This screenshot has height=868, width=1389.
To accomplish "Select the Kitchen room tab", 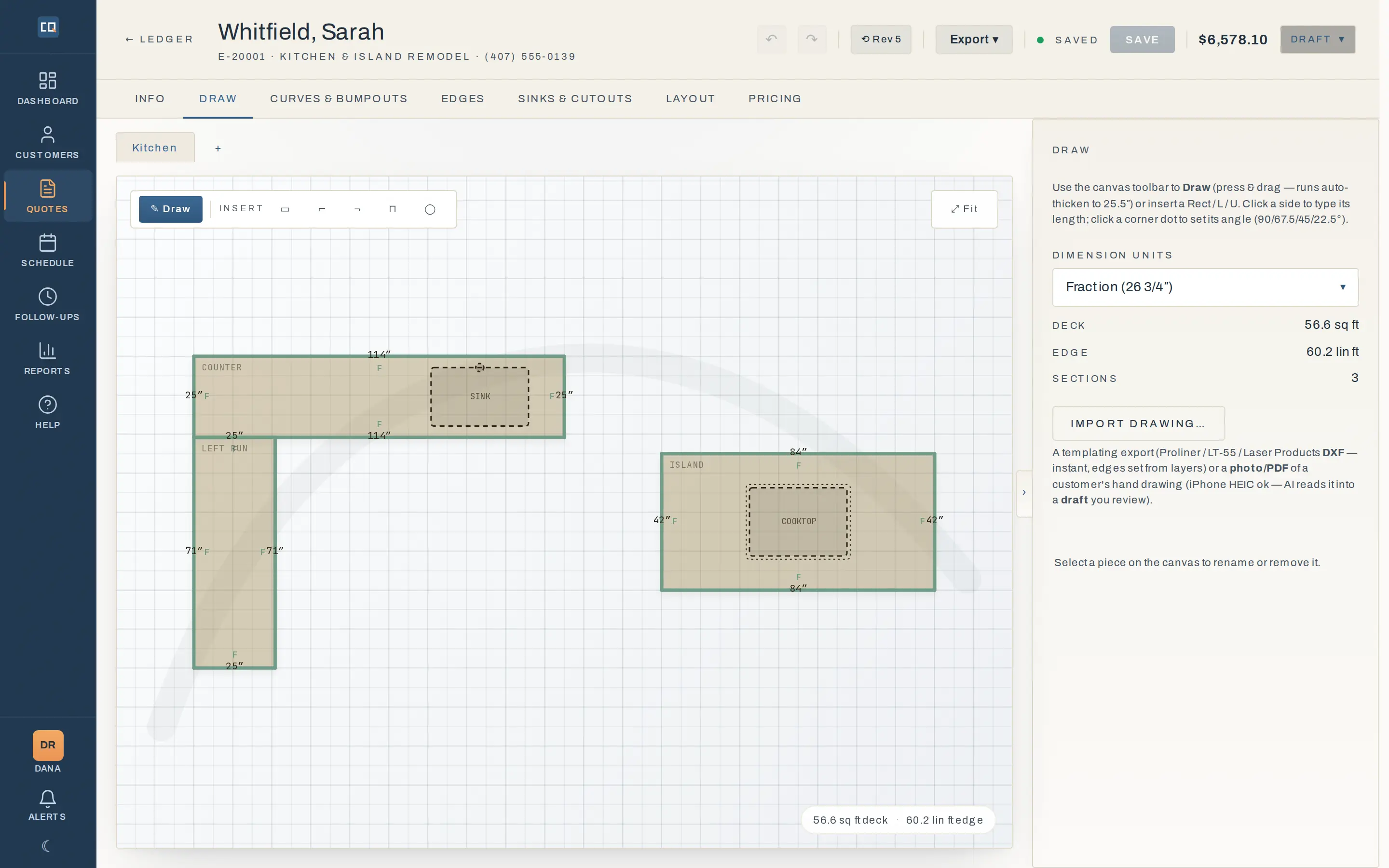I will [155, 148].
